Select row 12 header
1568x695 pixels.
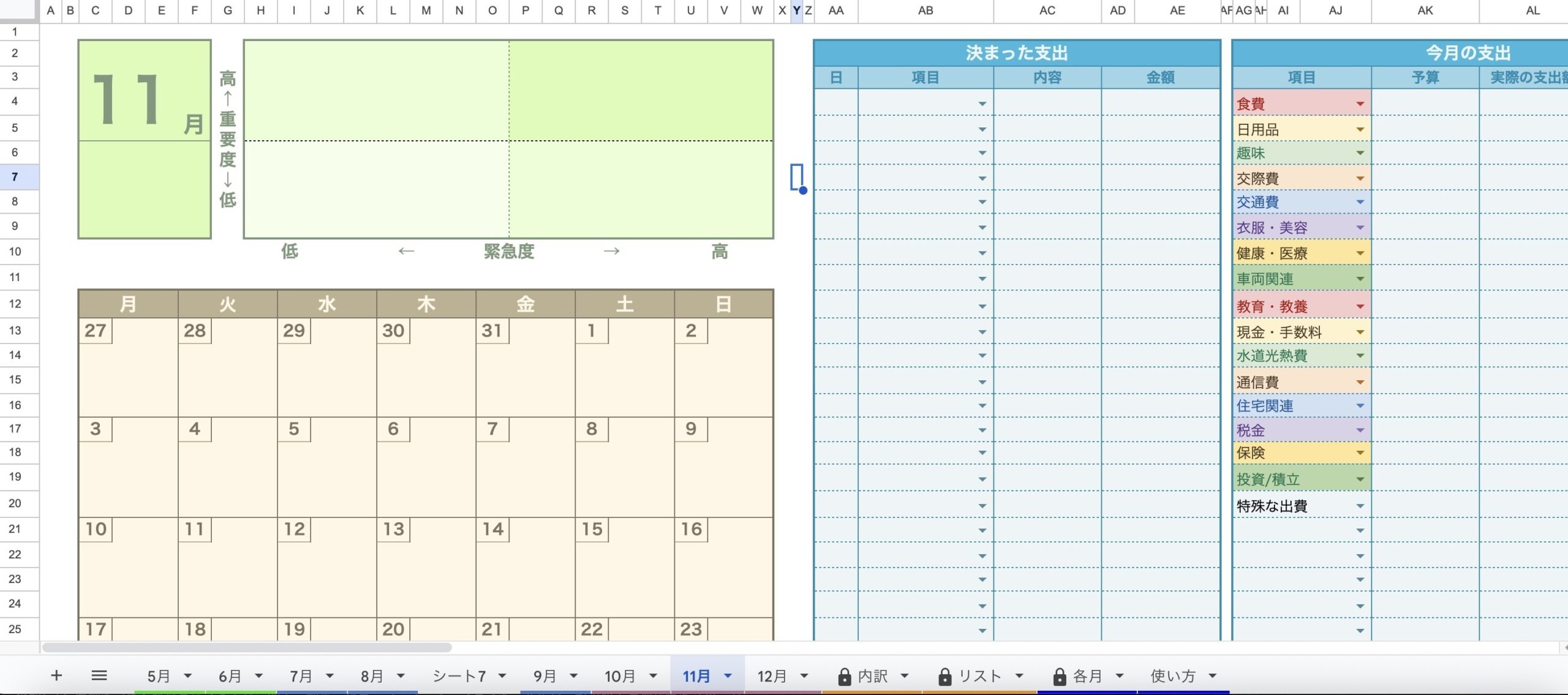[x=15, y=304]
